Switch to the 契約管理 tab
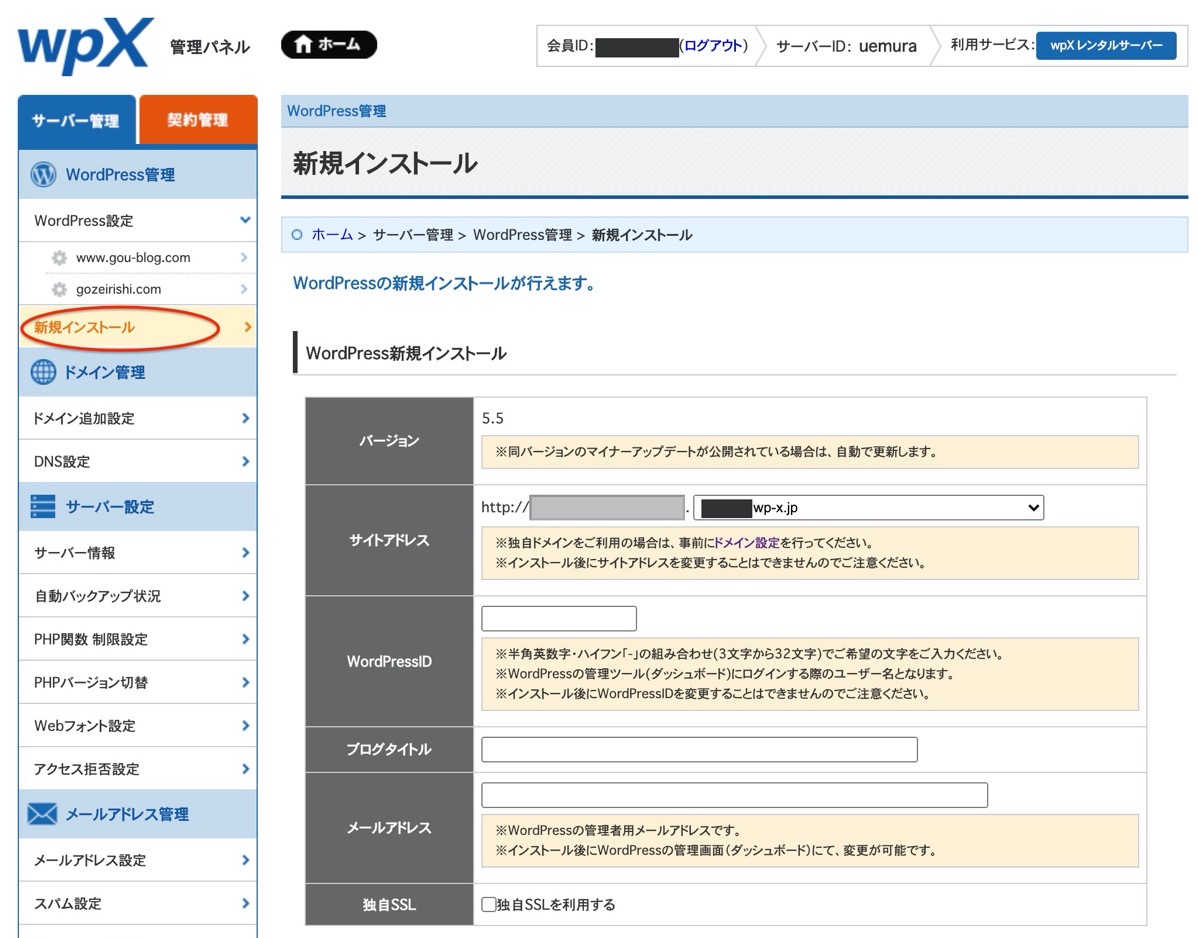Image resolution: width=1198 pixels, height=938 pixels. tap(197, 120)
